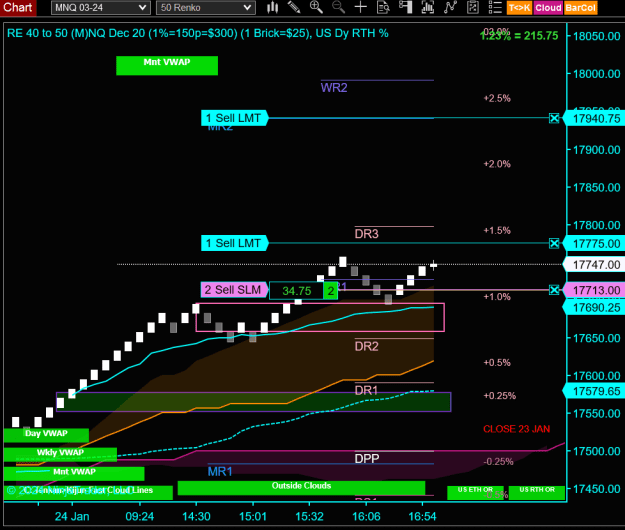
Task: Click the Chart tab label
Action: click(x=18, y=8)
